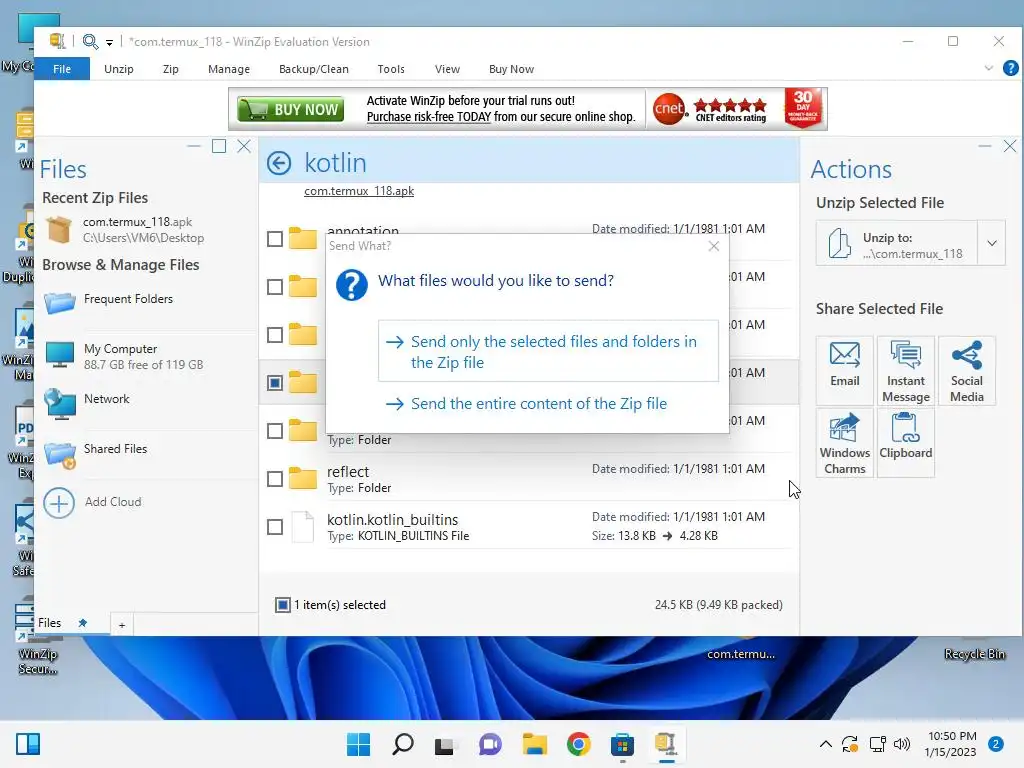Send only the selected files and folders
The image size is (1024, 768).
coord(548,351)
